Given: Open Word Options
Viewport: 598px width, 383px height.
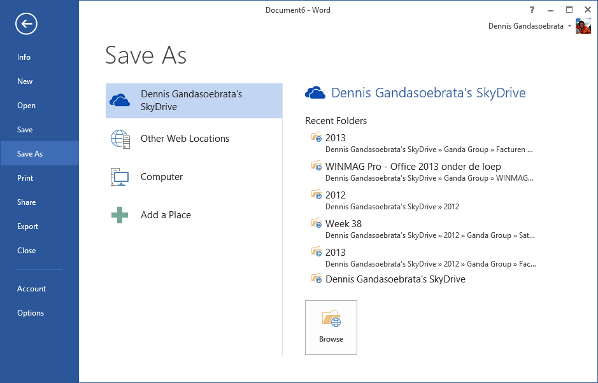Looking at the screenshot, I should click(31, 313).
